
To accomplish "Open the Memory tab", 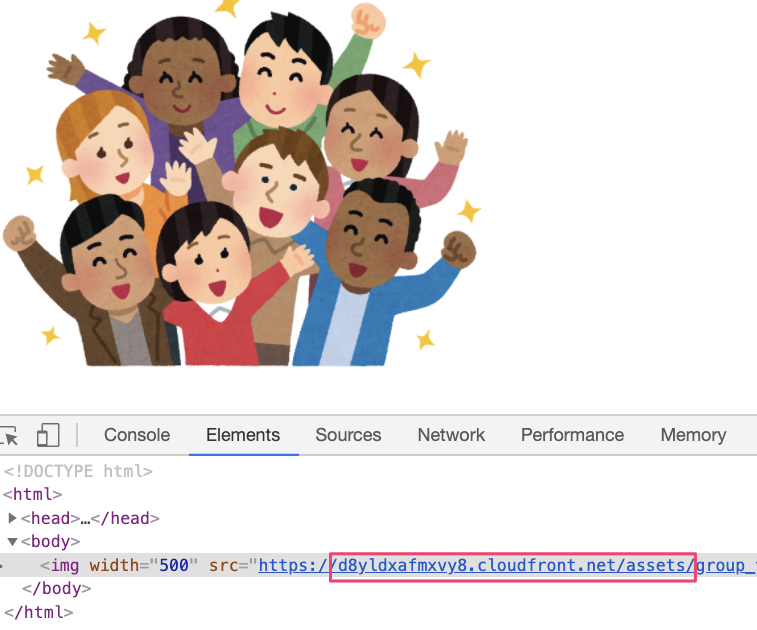I will [693, 435].
